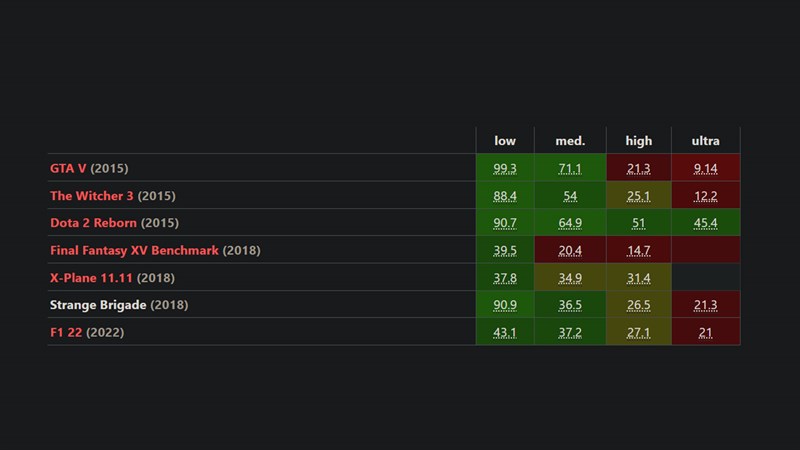Image resolution: width=800 pixels, height=450 pixels.
Task: Click the high column header
Action: pyautogui.click(x=639, y=141)
